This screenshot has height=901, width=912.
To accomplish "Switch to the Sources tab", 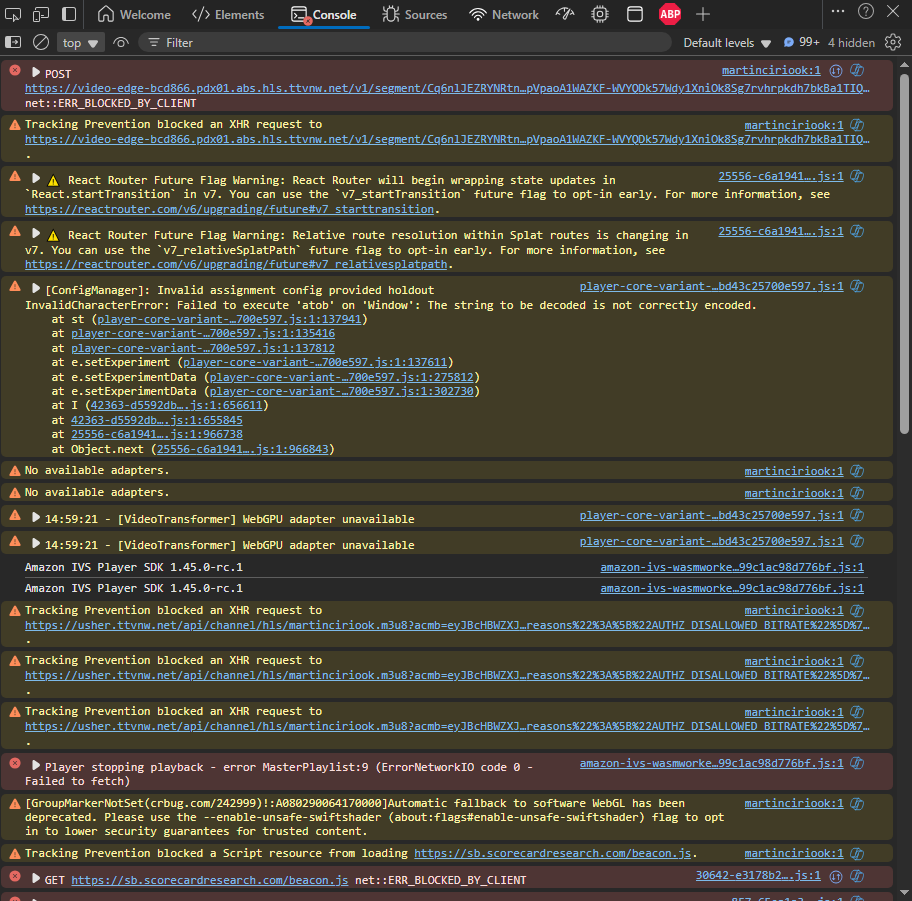I will coord(415,15).
